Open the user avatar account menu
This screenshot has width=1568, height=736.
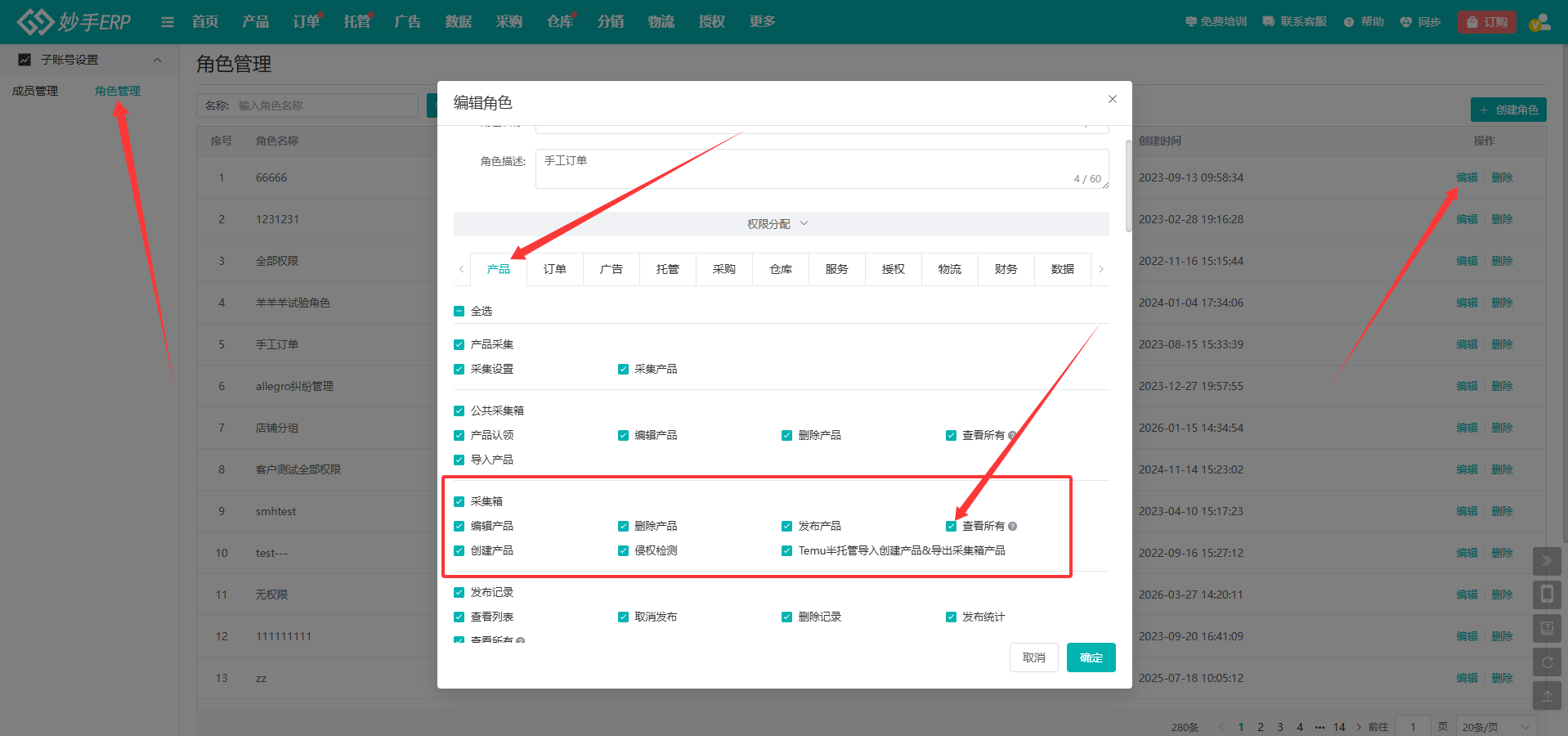tap(1540, 22)
